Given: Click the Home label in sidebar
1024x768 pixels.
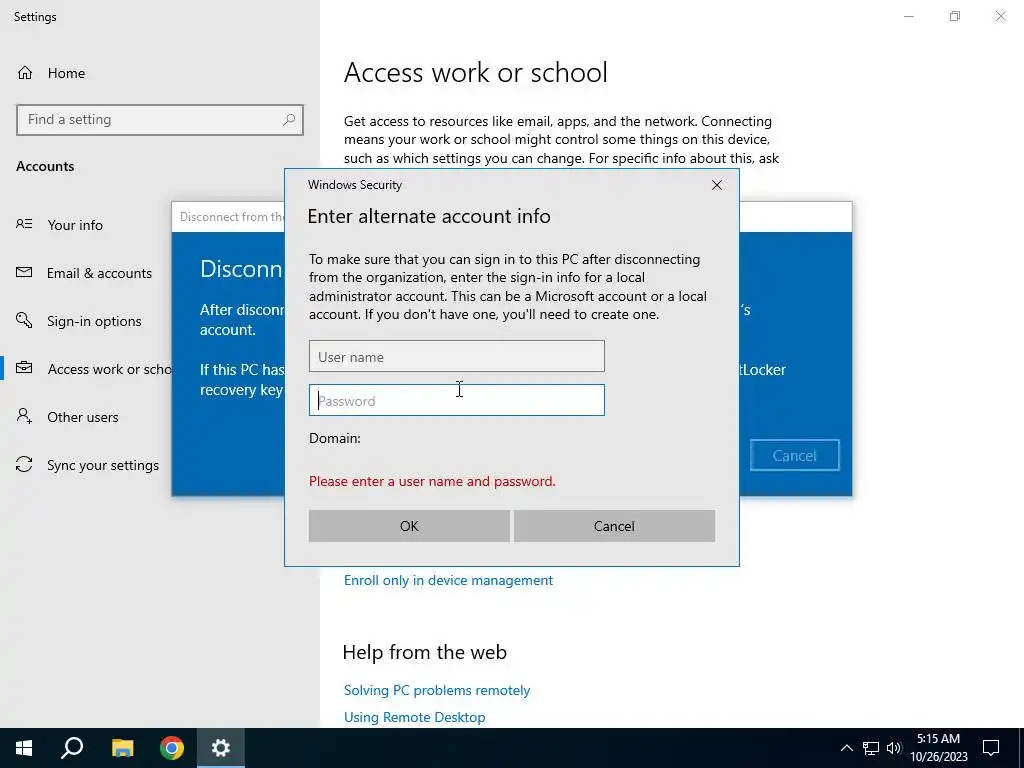Looking at the screenshot, I should [66, 73].
